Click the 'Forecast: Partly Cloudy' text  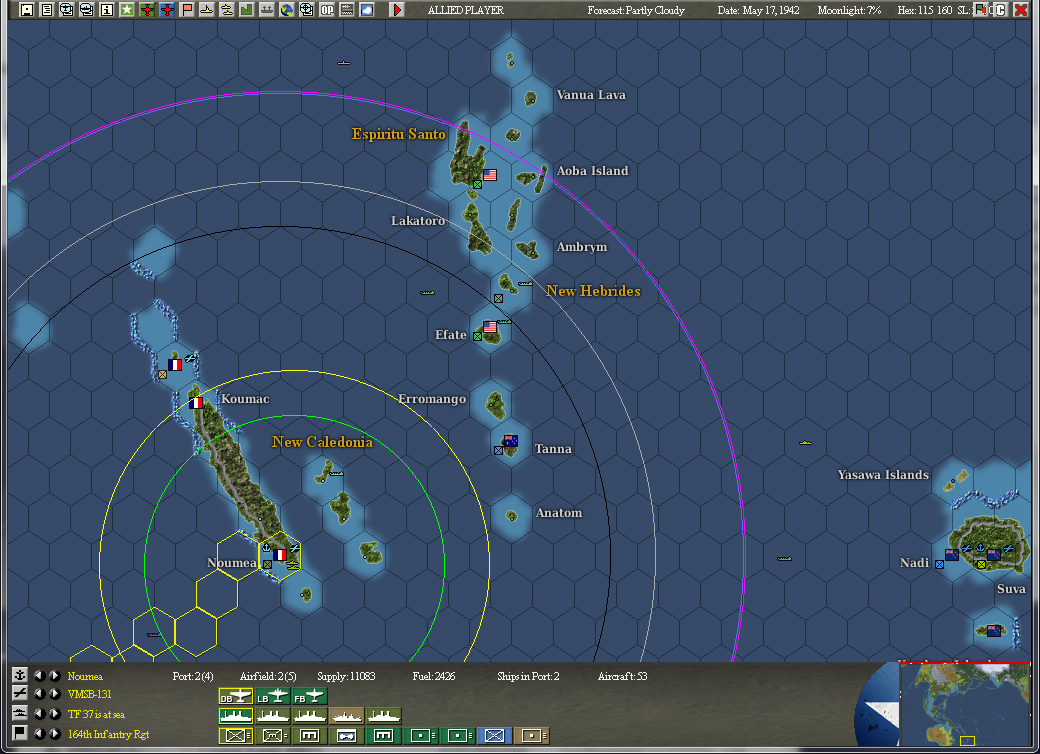(x=635, y=10)
